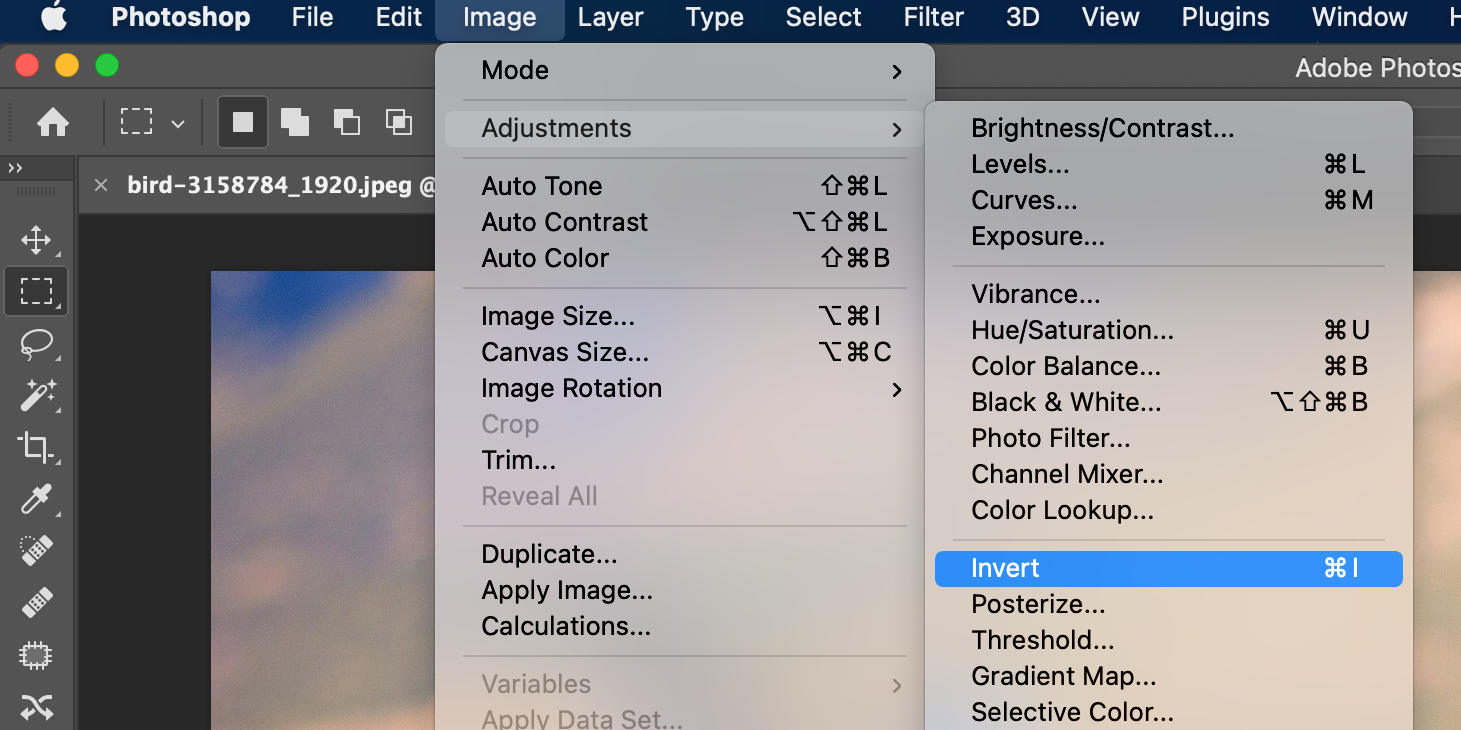The image size is (1461, 730).
Task: Select the Eyedropper tool
Action: click(36, 500)
